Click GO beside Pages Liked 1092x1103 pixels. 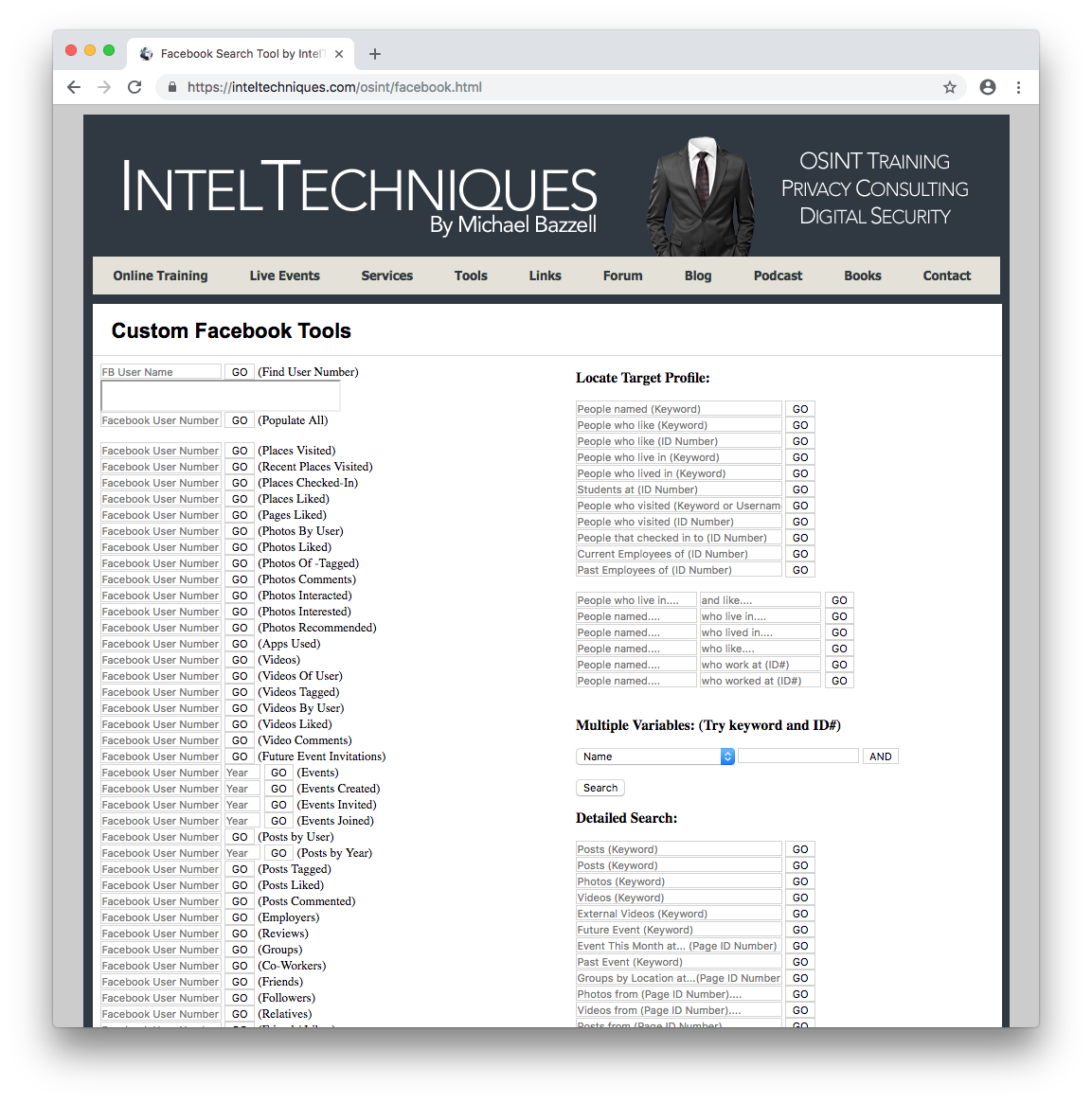pos(240,516)
